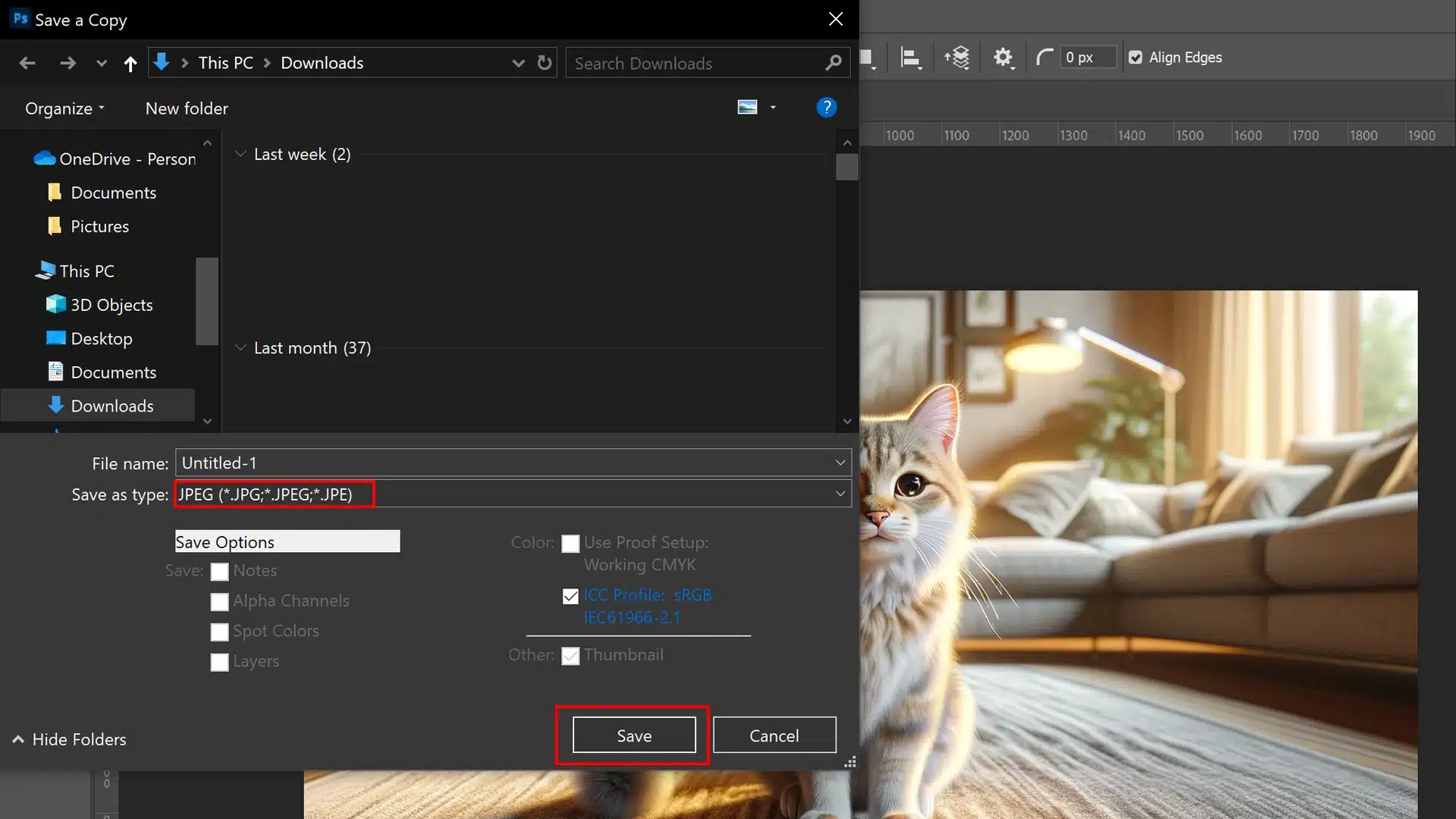The image size is (1456, 819).
Task: Expand the breadcrumb root chevron
Action: click(184, 63)
